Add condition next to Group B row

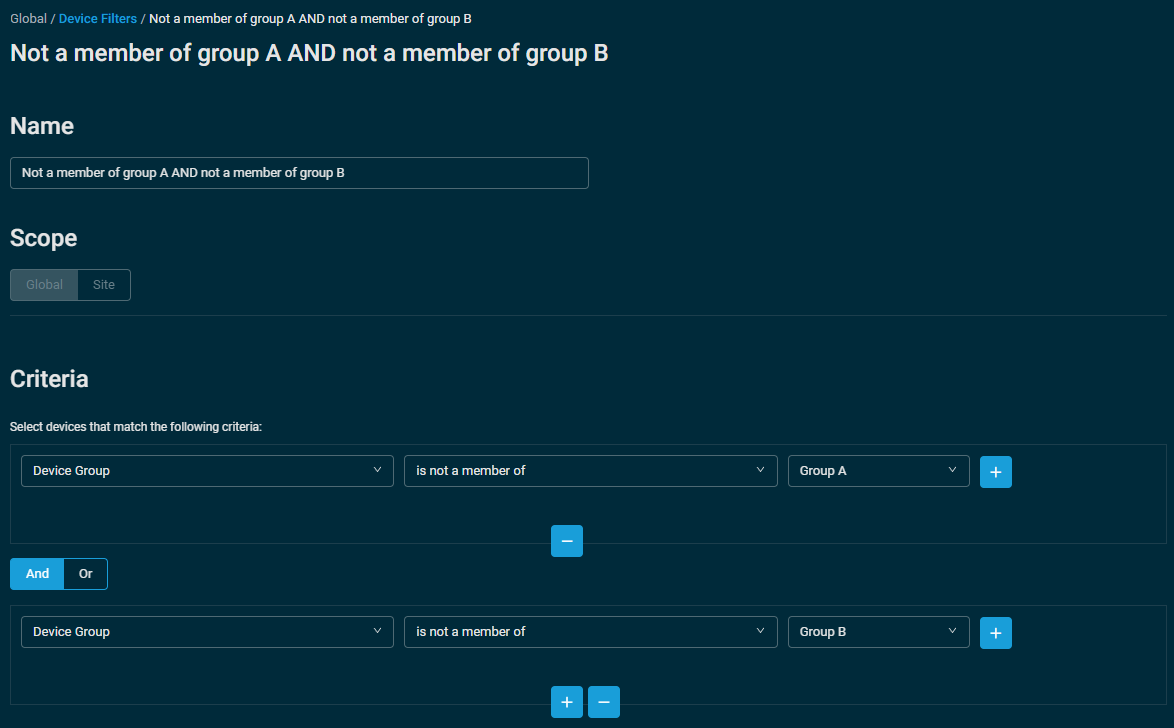(x=995, y=633)
